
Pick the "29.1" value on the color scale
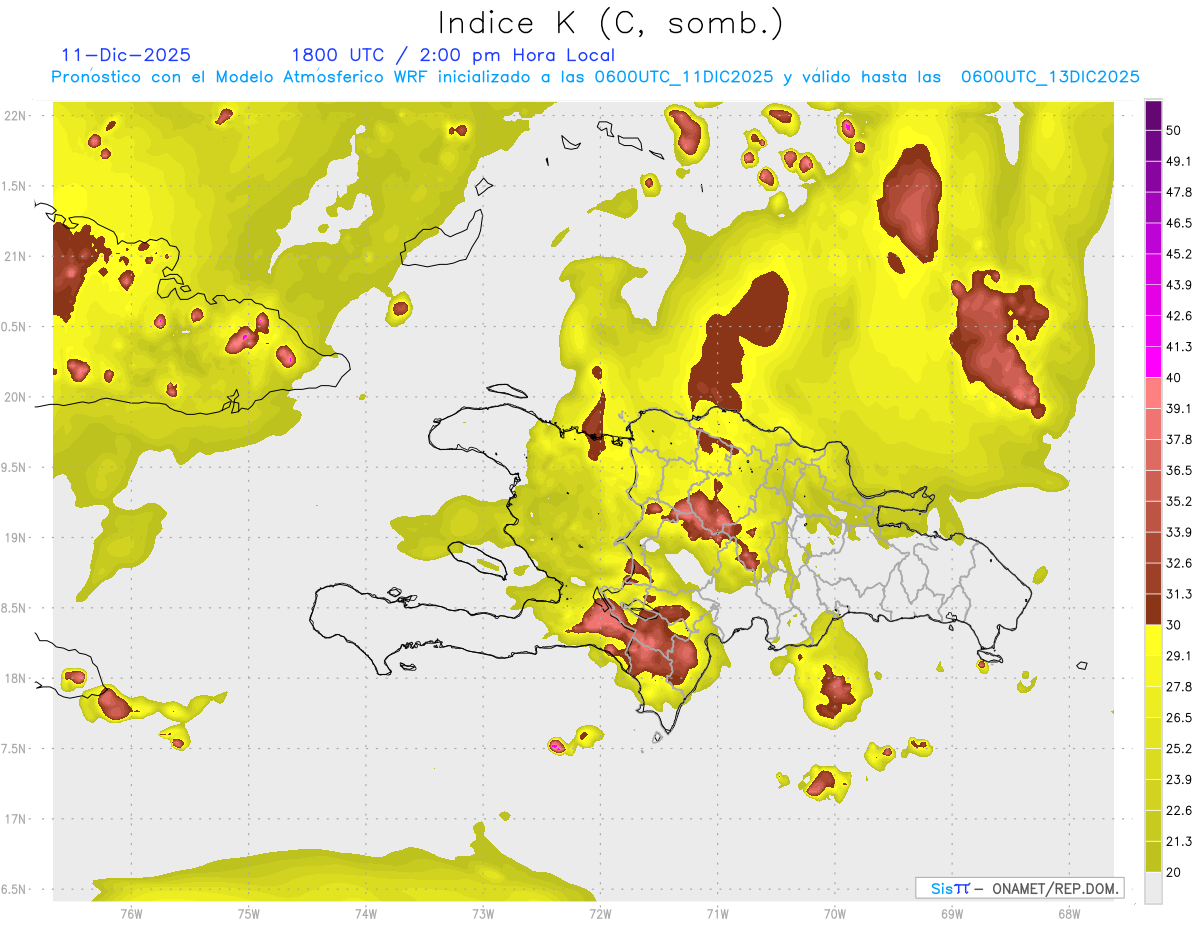coord(1179,656)
